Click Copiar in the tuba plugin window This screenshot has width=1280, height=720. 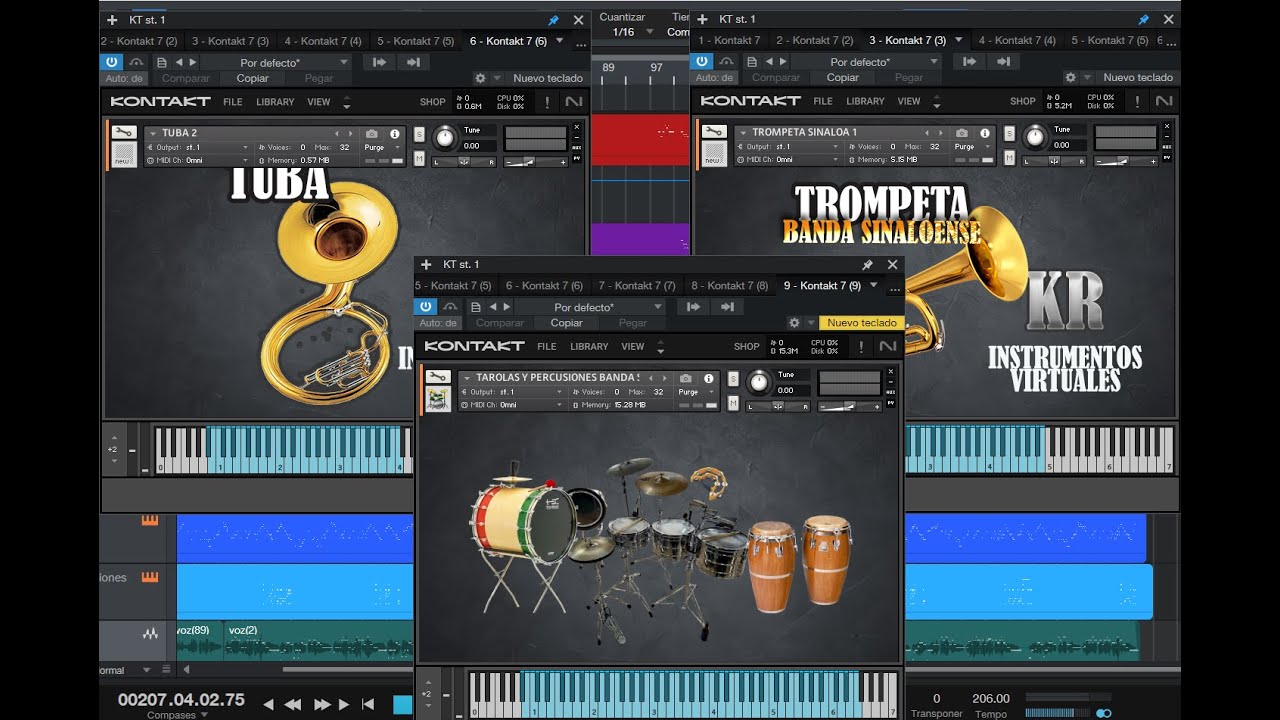tap(253, 78)
